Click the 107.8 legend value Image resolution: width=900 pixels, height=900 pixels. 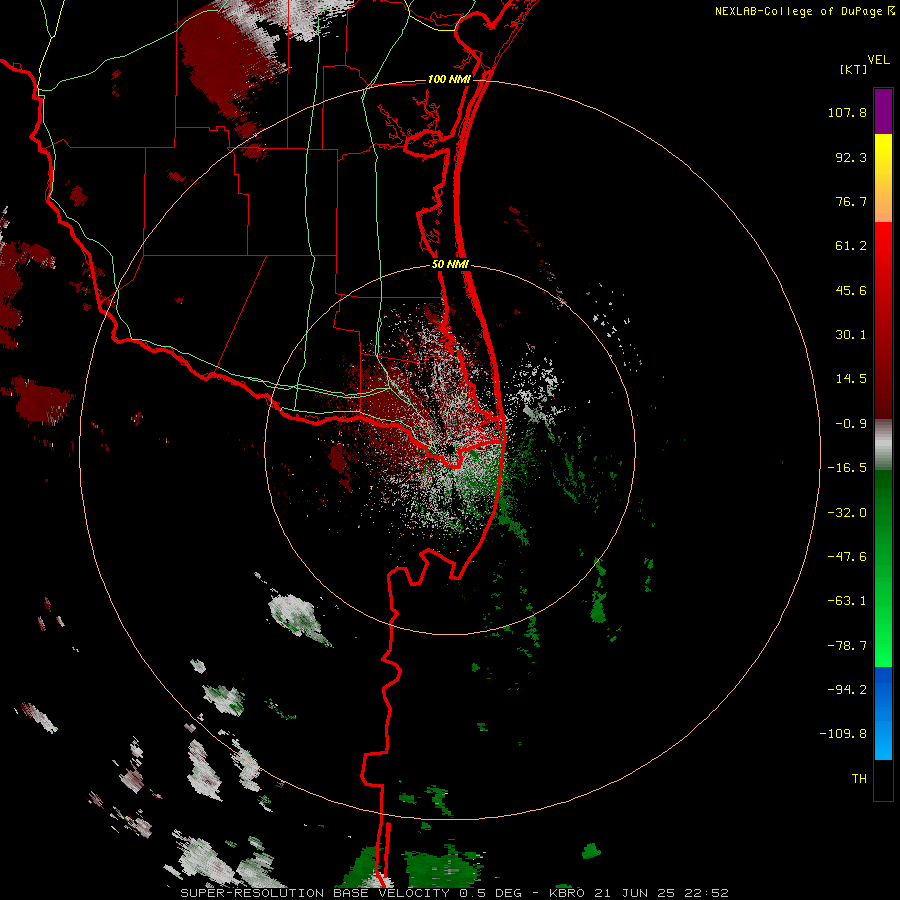[x=847, y=112]
